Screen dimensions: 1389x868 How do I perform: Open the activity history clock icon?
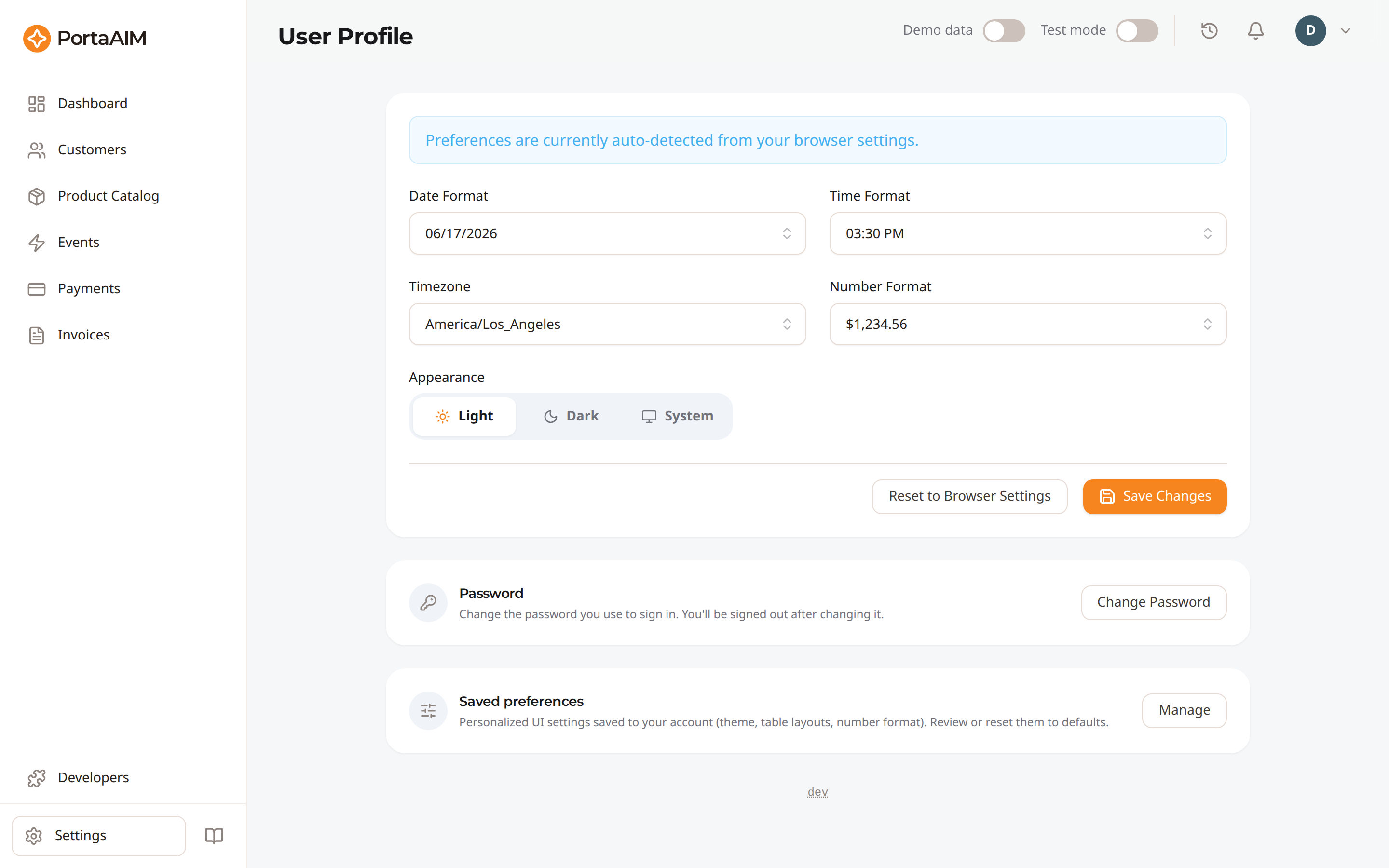click(1209, 30)
